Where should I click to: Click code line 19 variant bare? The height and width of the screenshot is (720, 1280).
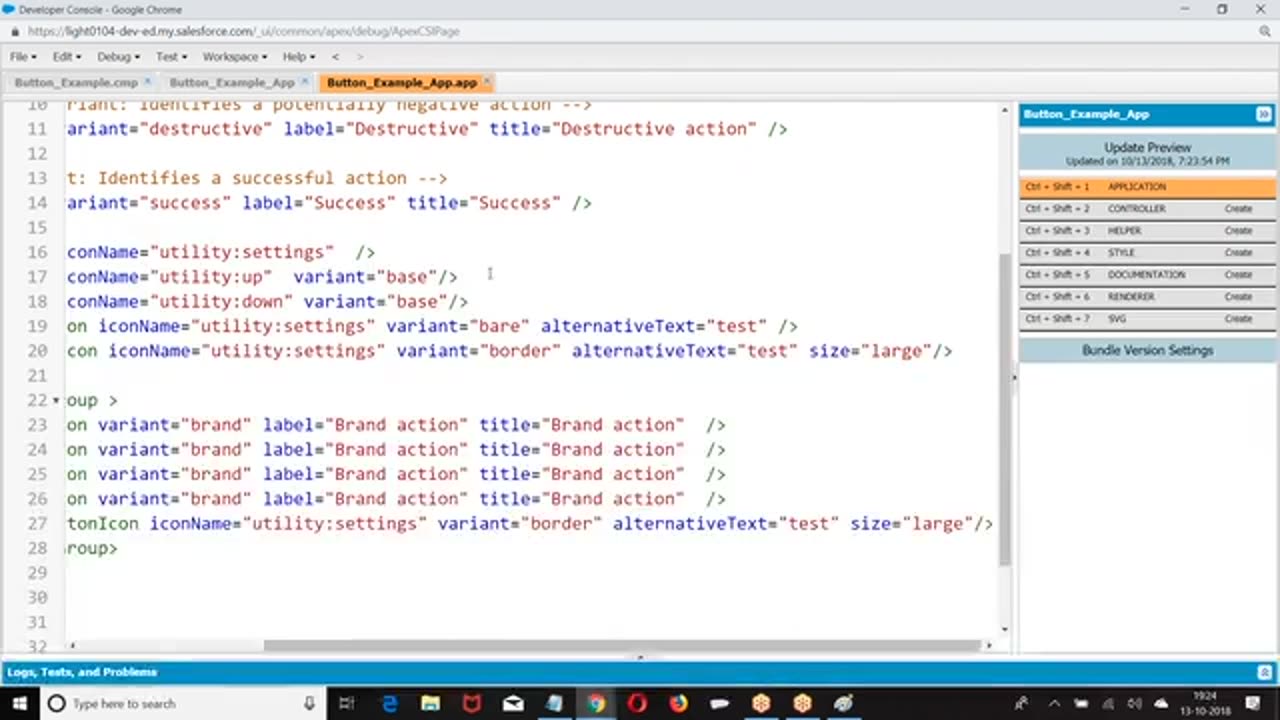point(458,326)
